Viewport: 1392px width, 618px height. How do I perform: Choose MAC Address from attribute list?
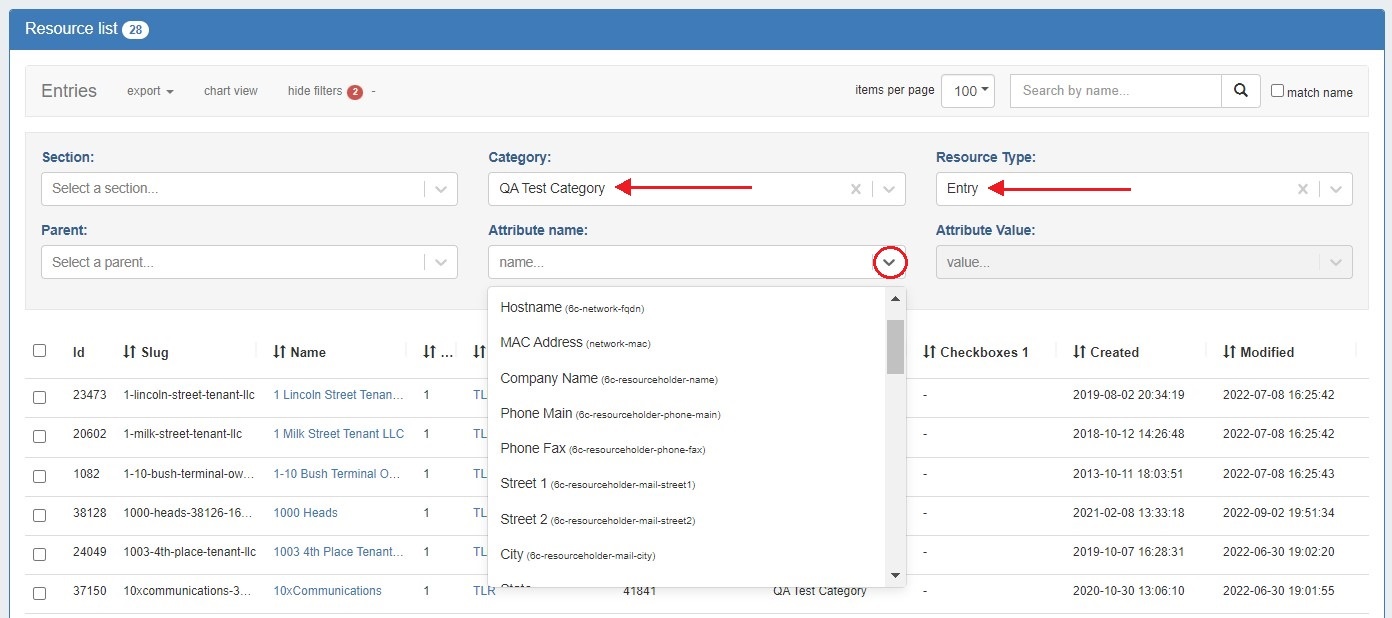[x=575, y=343]
